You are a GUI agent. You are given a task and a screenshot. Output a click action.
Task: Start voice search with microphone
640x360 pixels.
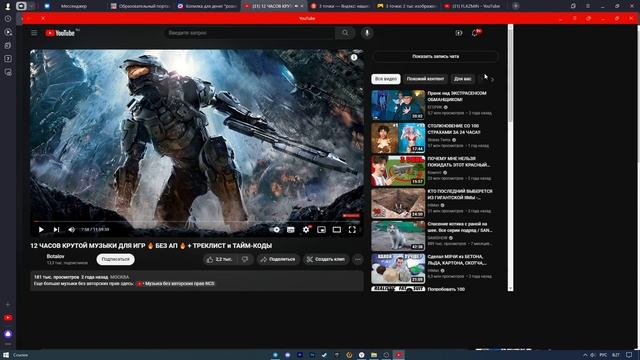coord(367,33)
